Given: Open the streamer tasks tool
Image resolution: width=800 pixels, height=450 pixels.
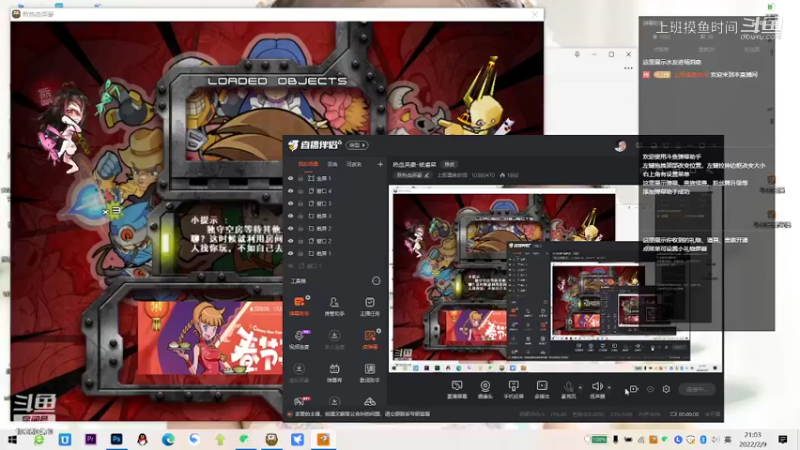Looking at the screenshot, I should coord(369,306).
